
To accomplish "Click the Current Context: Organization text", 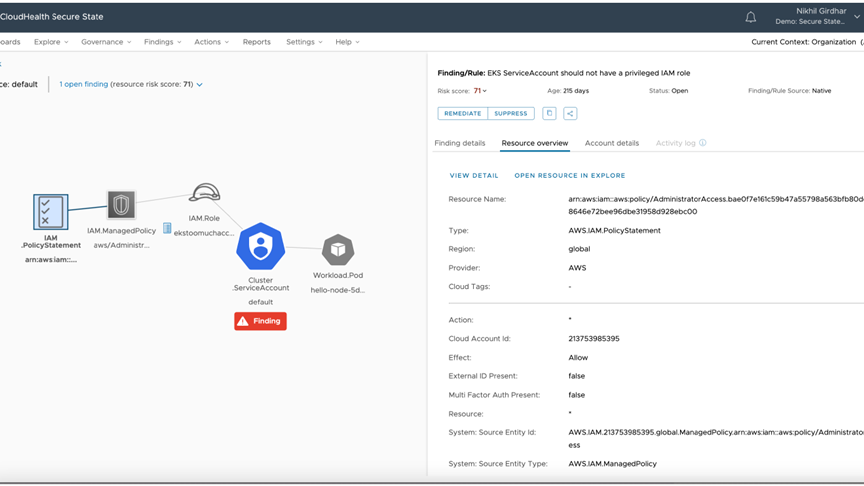I will point(806,42).
